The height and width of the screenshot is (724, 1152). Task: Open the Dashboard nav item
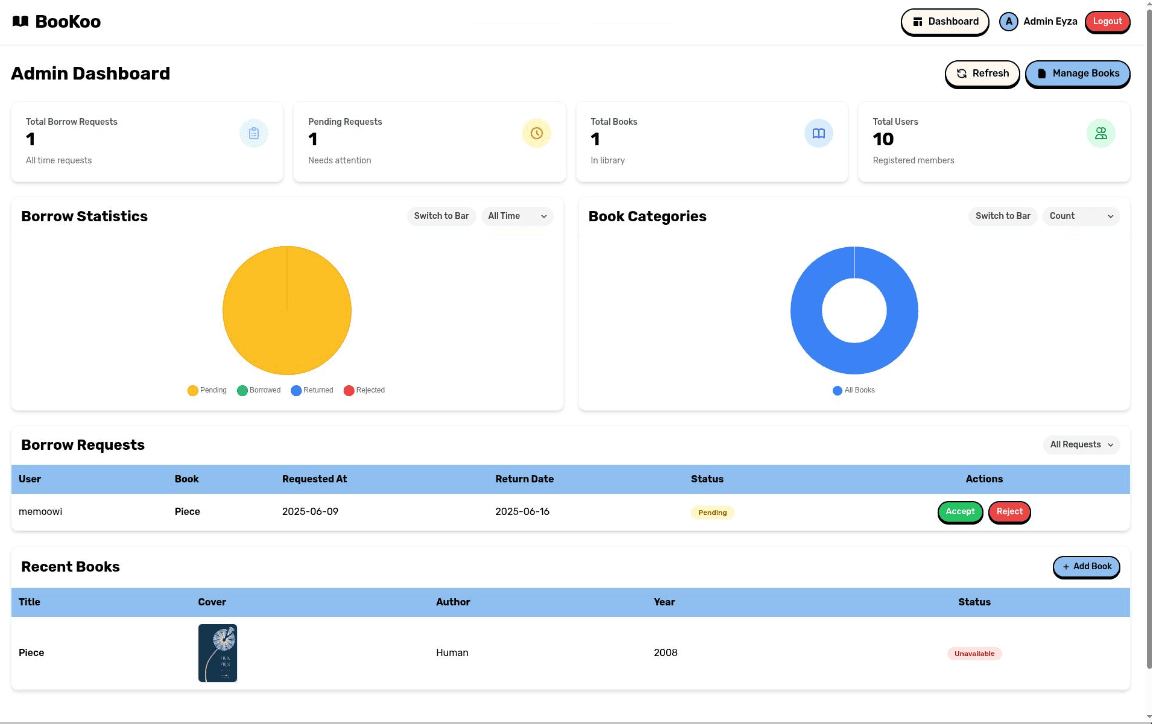coord(945,22)
